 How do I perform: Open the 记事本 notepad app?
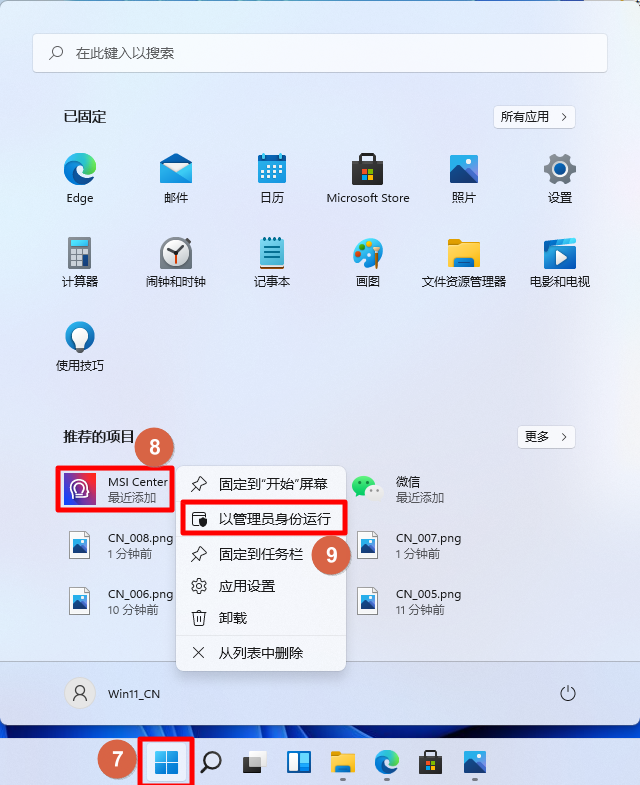coord(272,262)
